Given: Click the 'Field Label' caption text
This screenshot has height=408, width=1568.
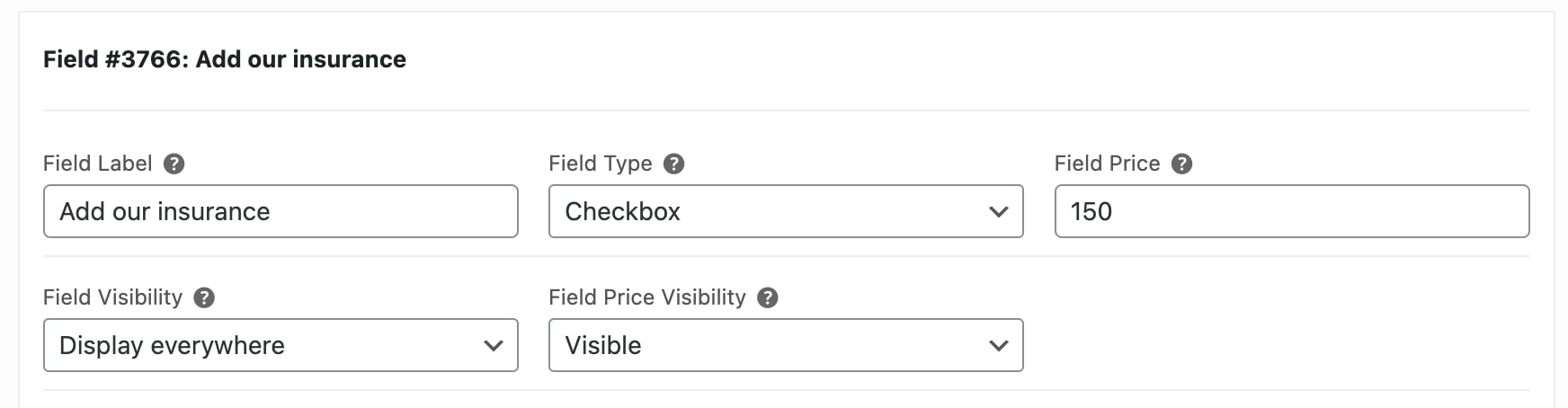Looking at the screenshot, I should [97, 164].
